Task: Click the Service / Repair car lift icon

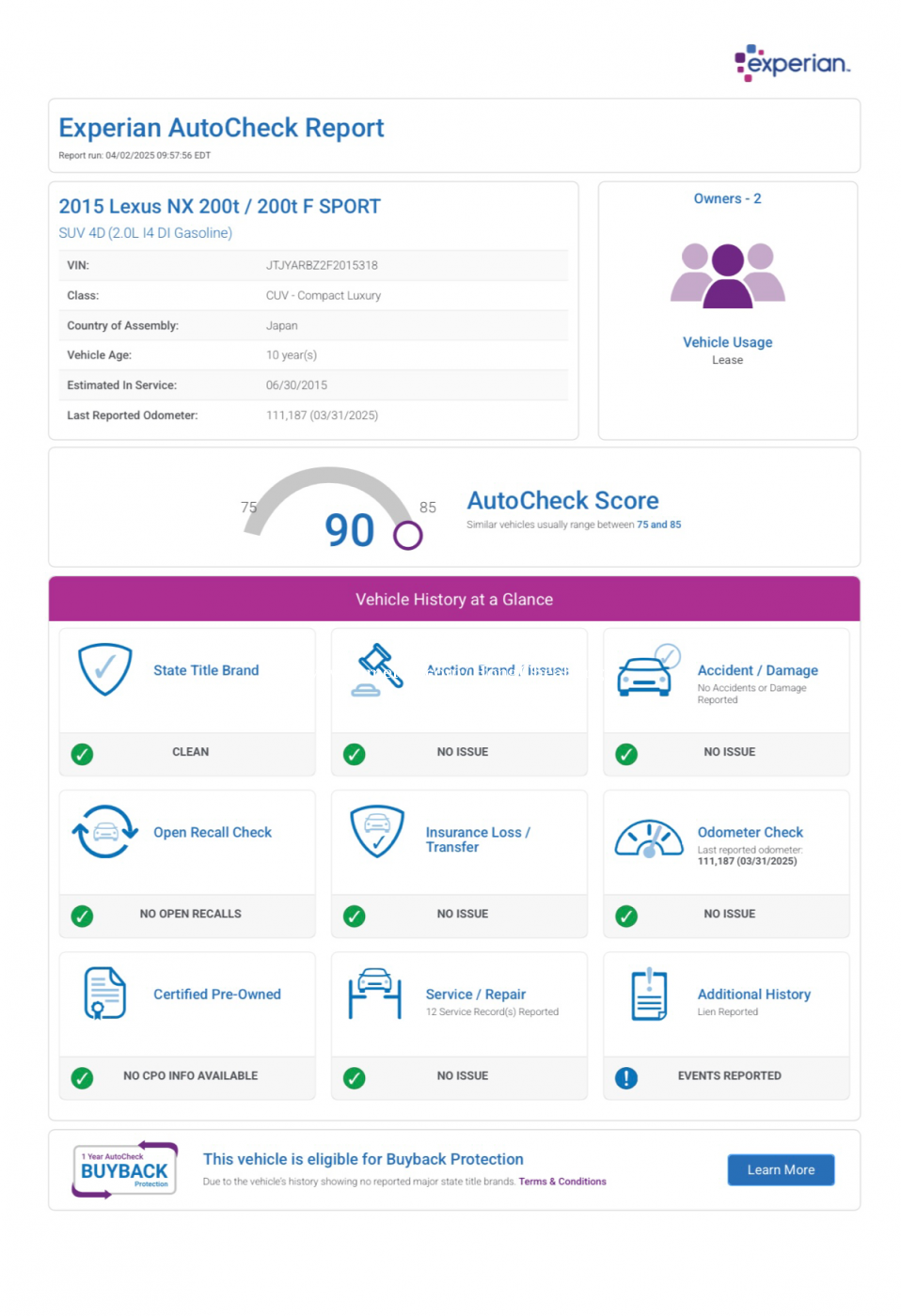Action: click(x=375, y=993)
